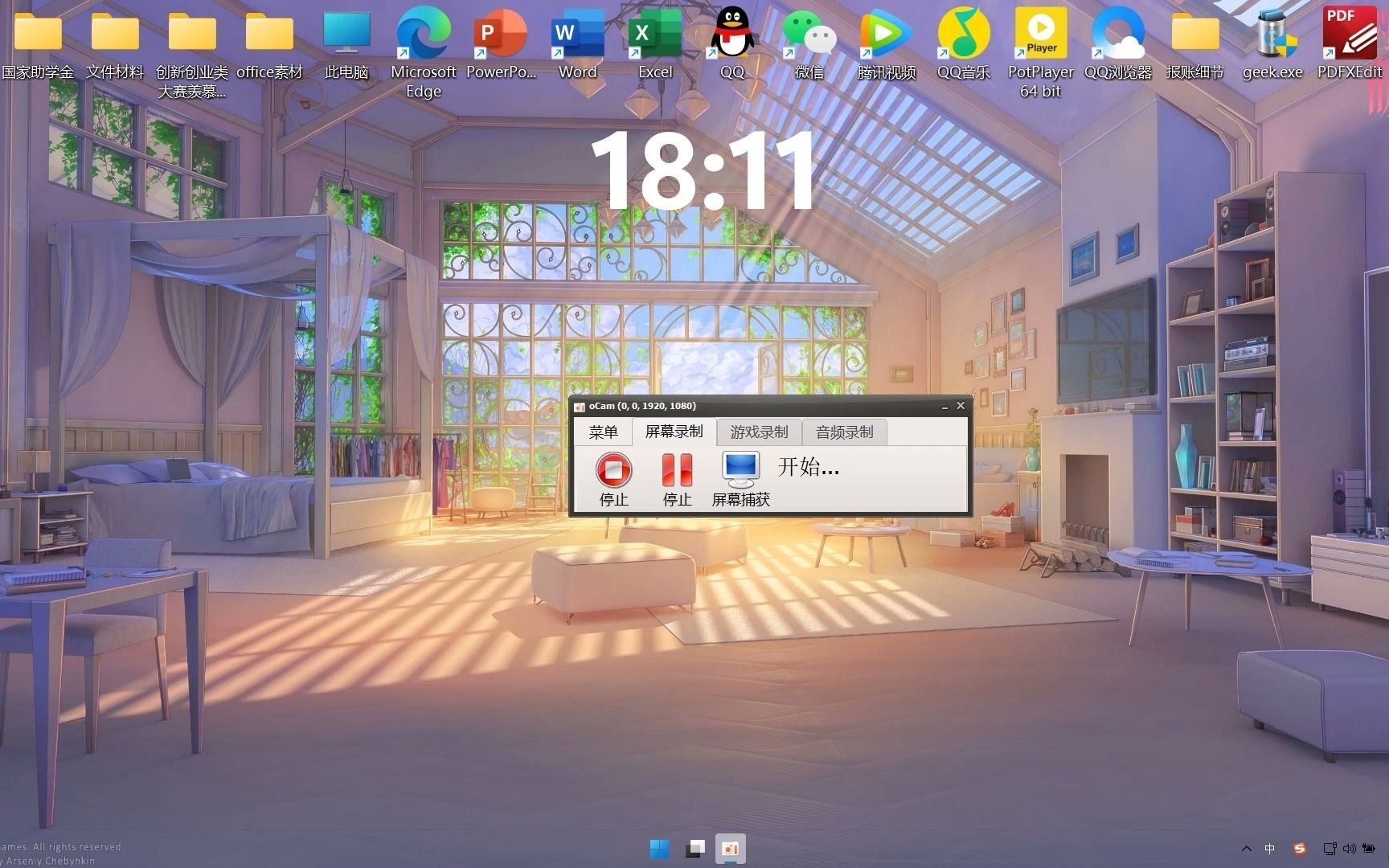Click 开始... to start recording
The width and height of the screenshot is (1389, 868).
(806, 468)
